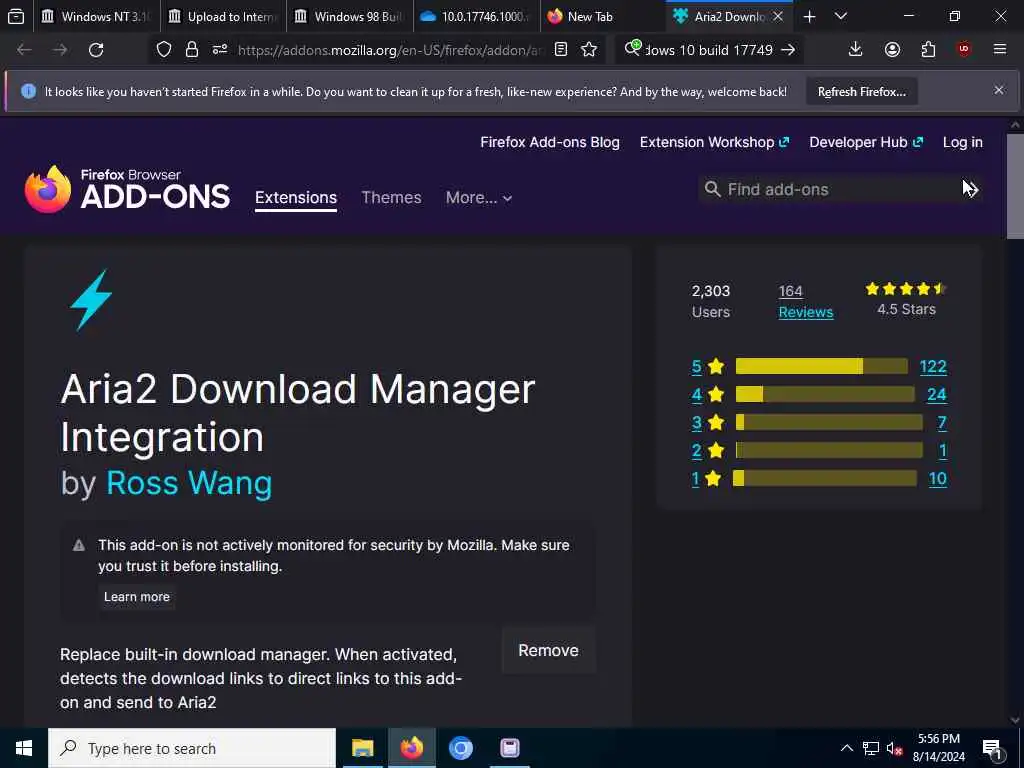Open the Firefox hamburger menu

pos(1000,49)
